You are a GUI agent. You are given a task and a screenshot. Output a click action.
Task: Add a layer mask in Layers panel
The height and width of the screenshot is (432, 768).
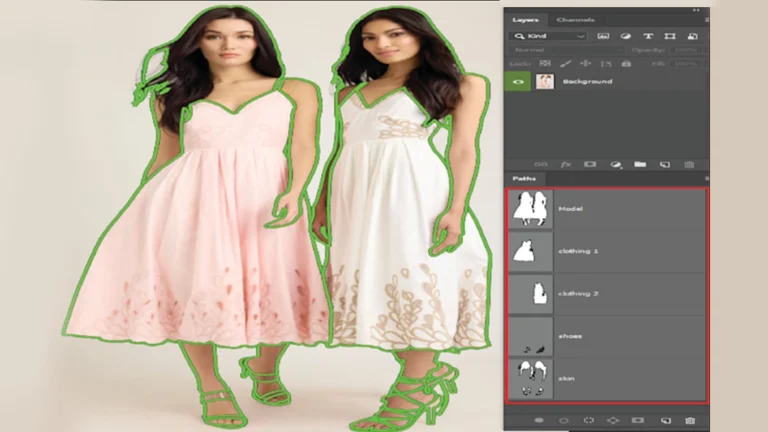pos(590,165)
